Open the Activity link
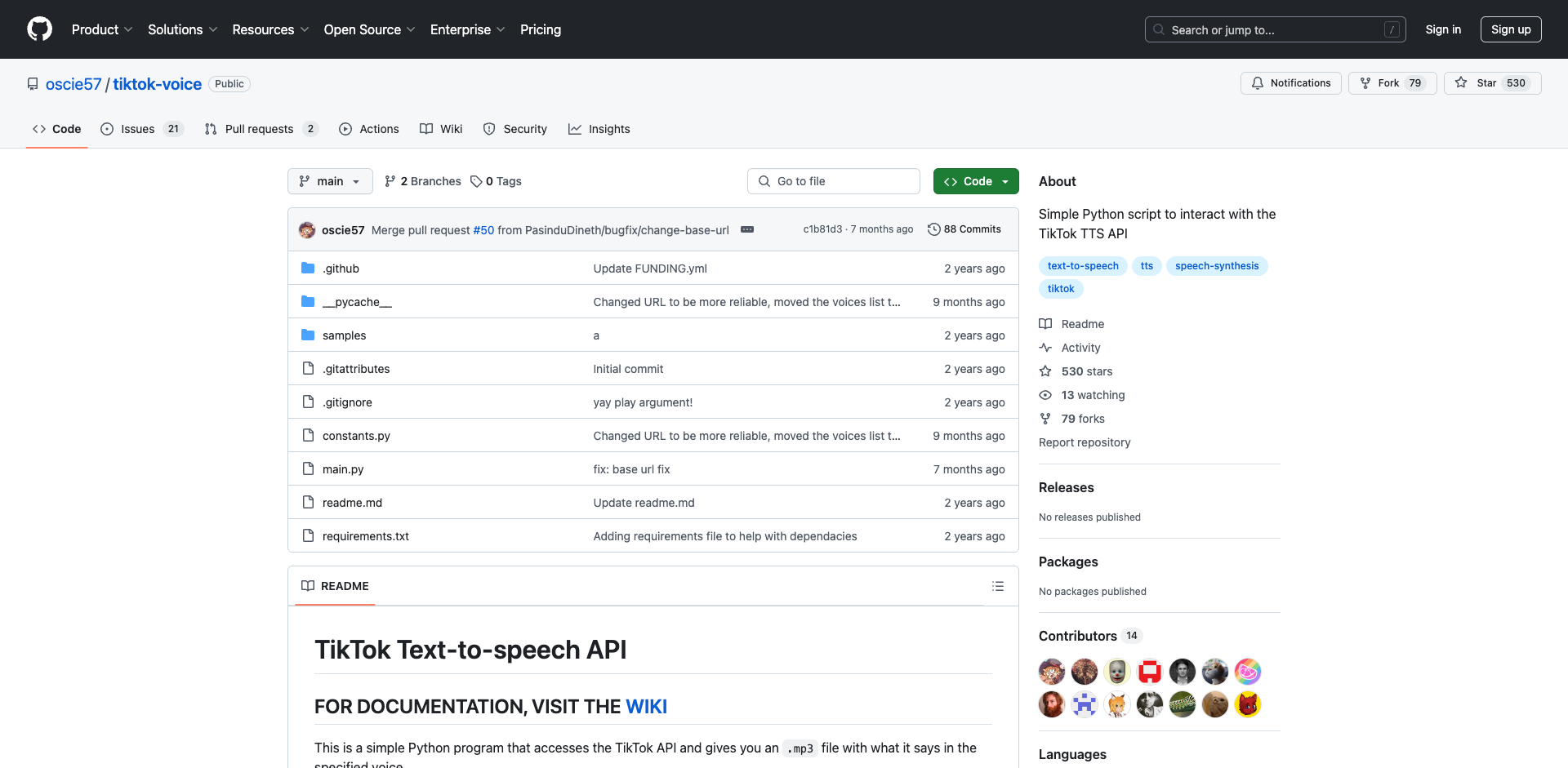This screenshot has width=1568, height=768. [x=1070, y=348]
